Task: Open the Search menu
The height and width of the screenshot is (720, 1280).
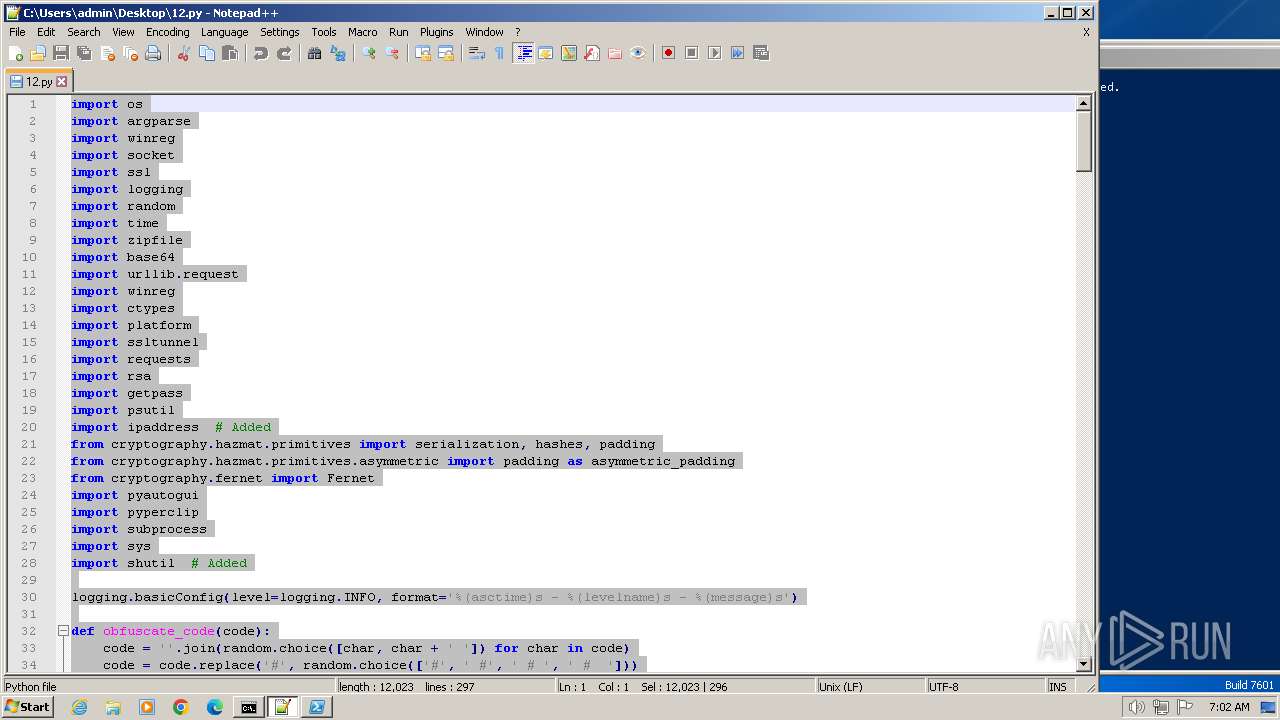Action: pos(84,32)
